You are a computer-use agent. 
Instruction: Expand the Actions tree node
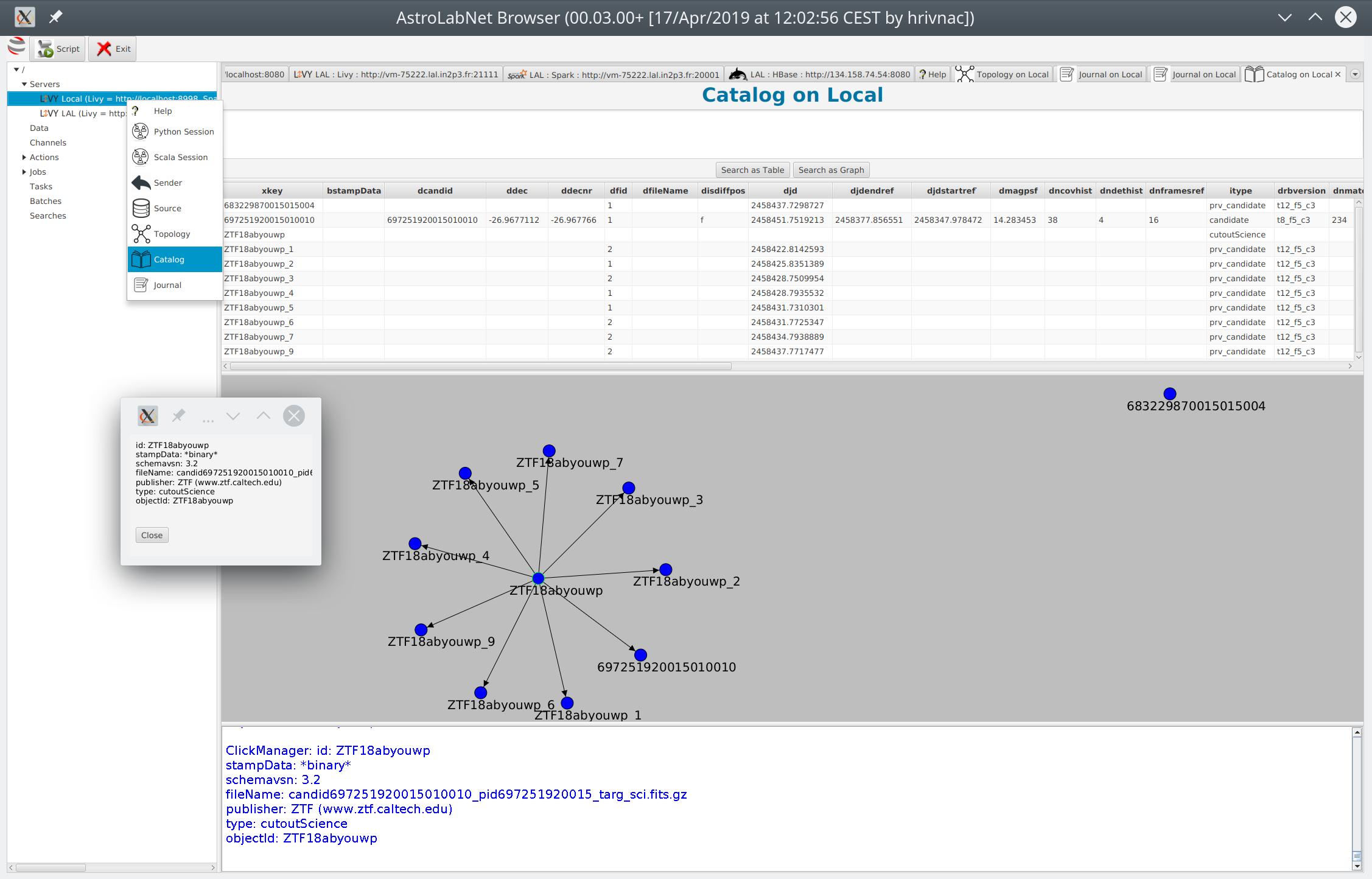pyautogui.click(x=24, y=157)
